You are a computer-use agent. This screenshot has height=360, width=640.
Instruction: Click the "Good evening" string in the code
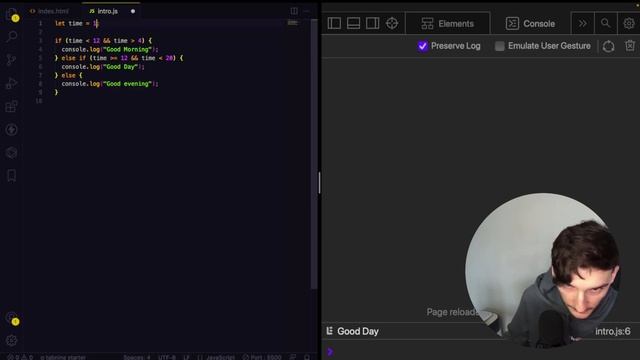coord(127,84)
